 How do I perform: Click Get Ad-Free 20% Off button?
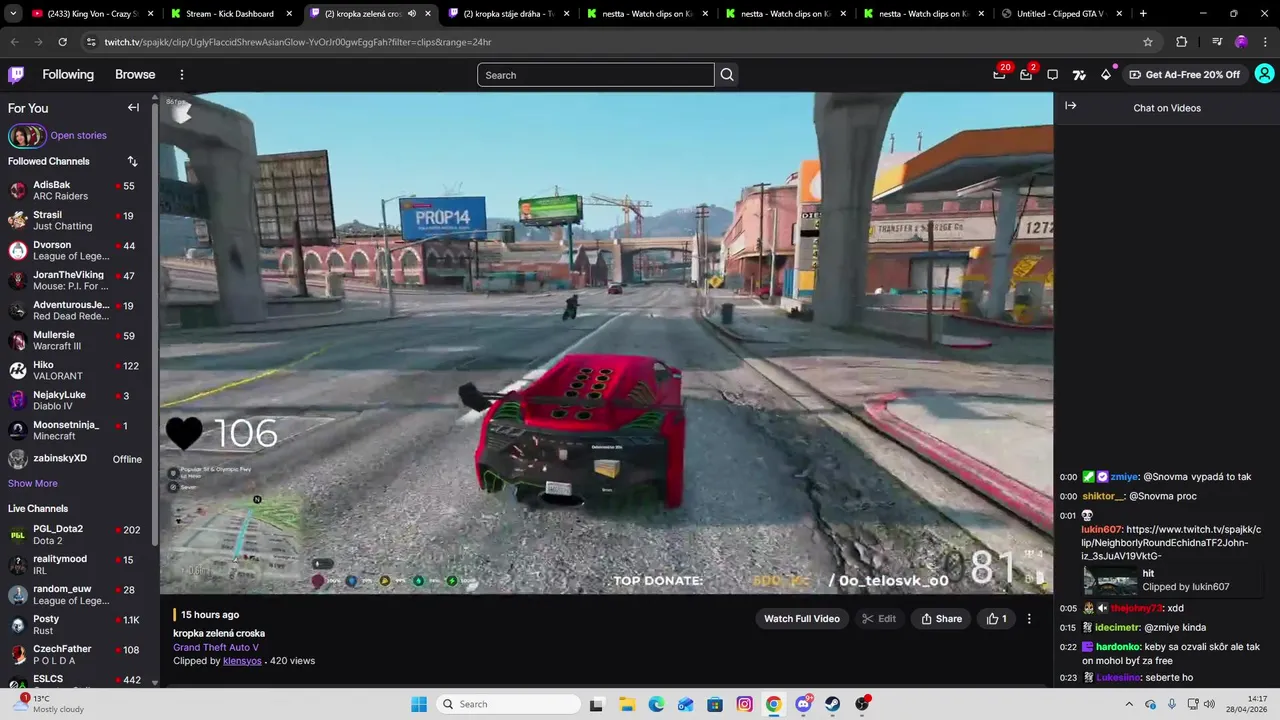coord(1184,75)
